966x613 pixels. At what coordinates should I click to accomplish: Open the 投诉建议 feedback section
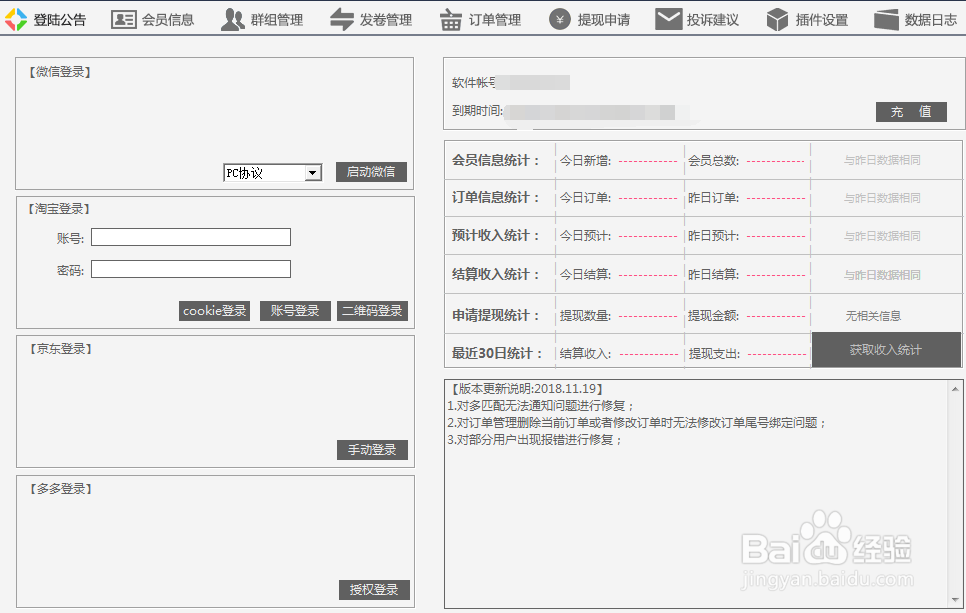pyautogui.click(x=700, y=18)
